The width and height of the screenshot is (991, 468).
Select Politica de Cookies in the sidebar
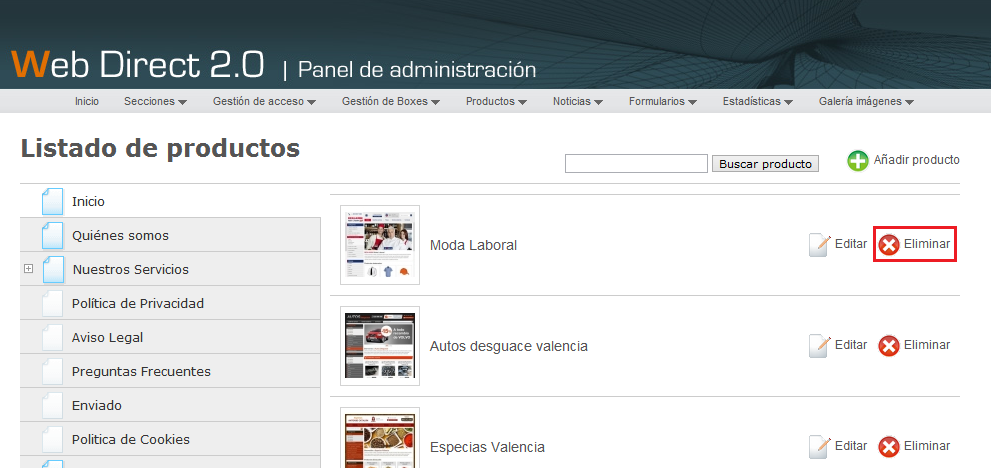[x=131, y=440]
